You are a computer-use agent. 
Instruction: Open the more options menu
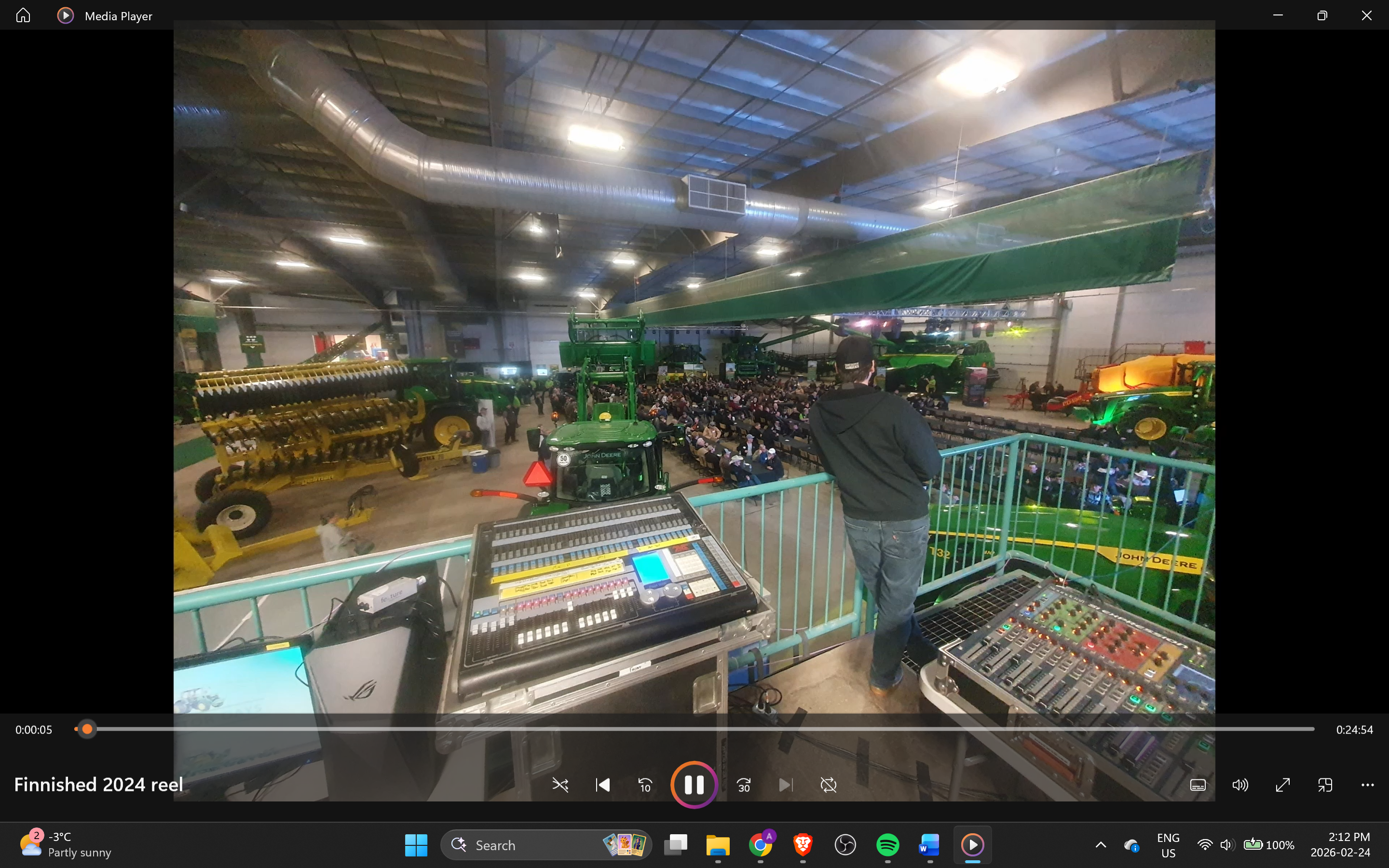click(1367, 785)
